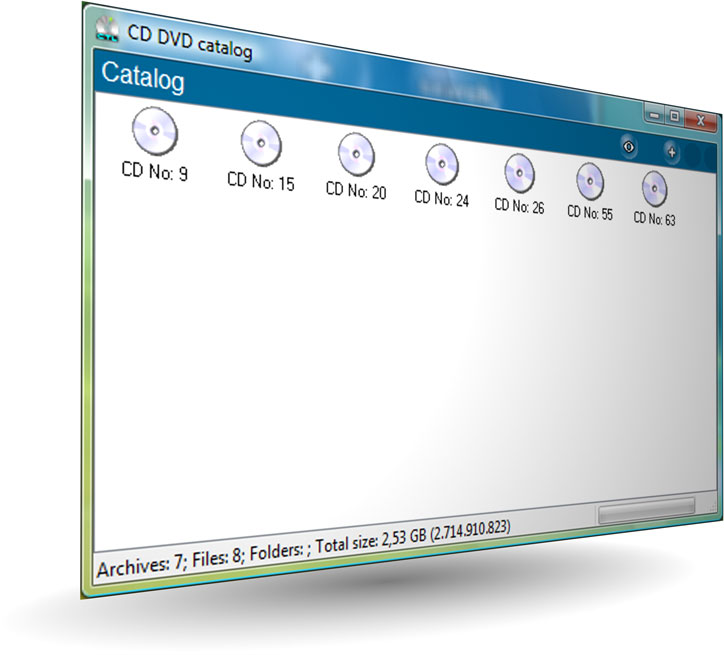Image resolution: width=724 pixels, height=655 pixels.
Task: Click the 'Total size: 2,53 GB' status text
Action: point(371,543)
